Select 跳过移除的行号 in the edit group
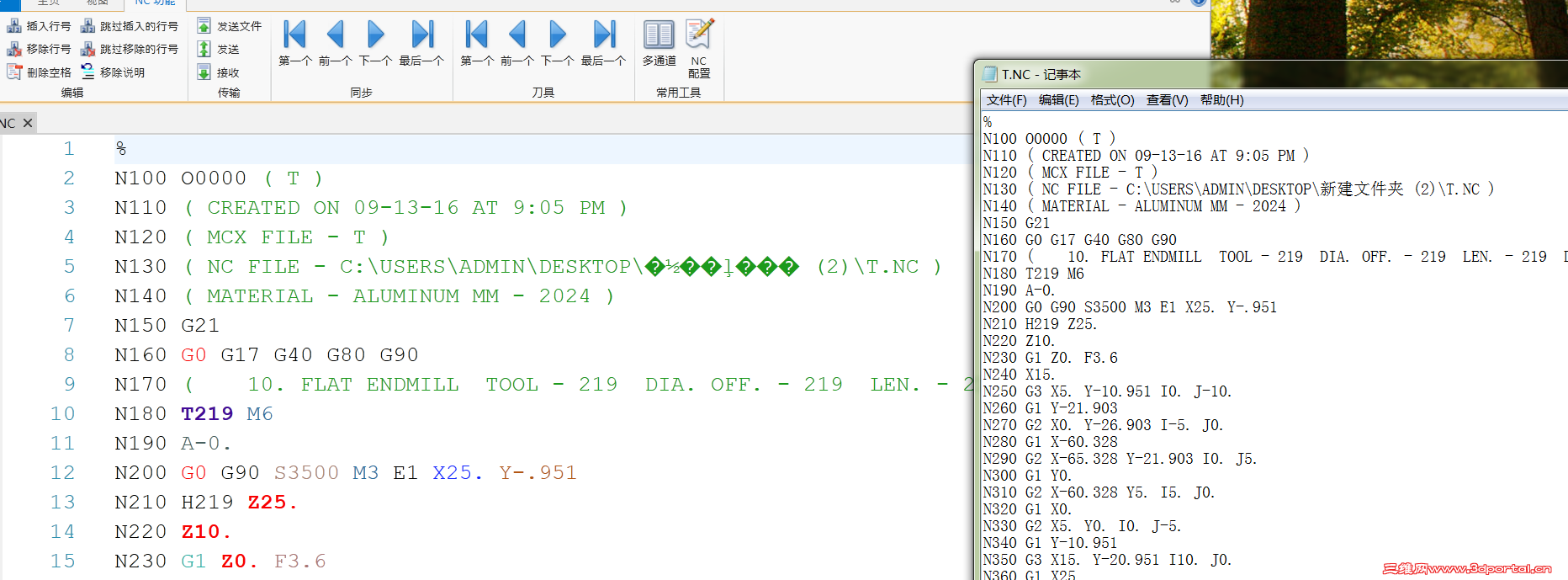 pyautogui.click(x=130, y=49)
